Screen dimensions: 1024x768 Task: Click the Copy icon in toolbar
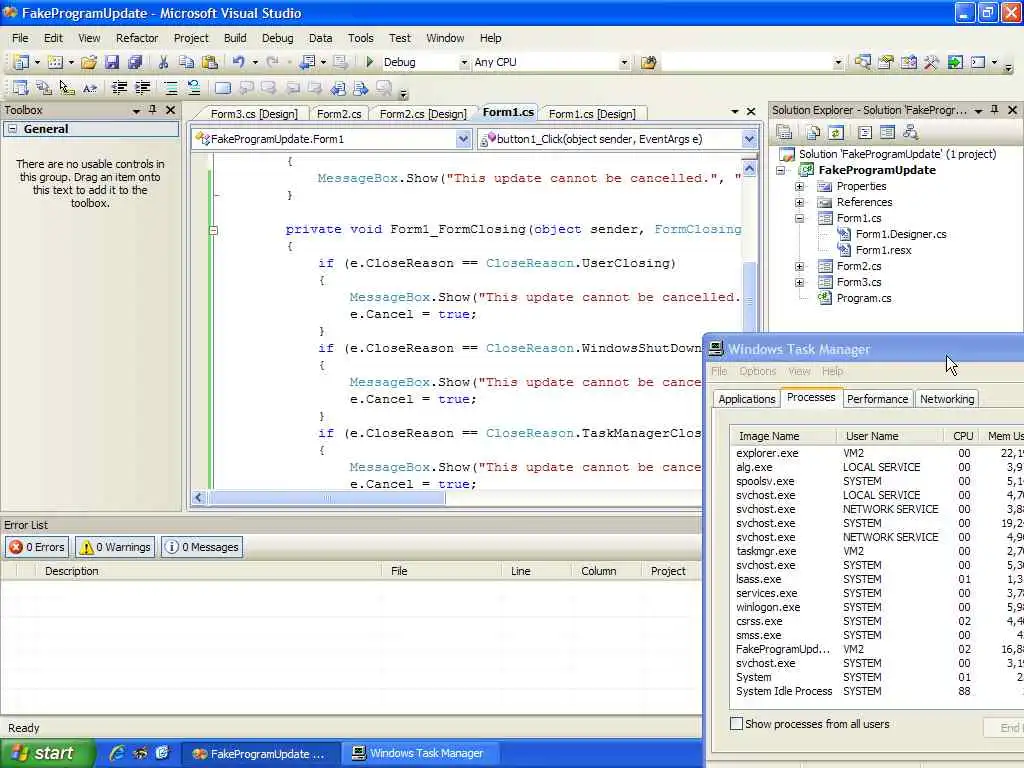point(187,63)
